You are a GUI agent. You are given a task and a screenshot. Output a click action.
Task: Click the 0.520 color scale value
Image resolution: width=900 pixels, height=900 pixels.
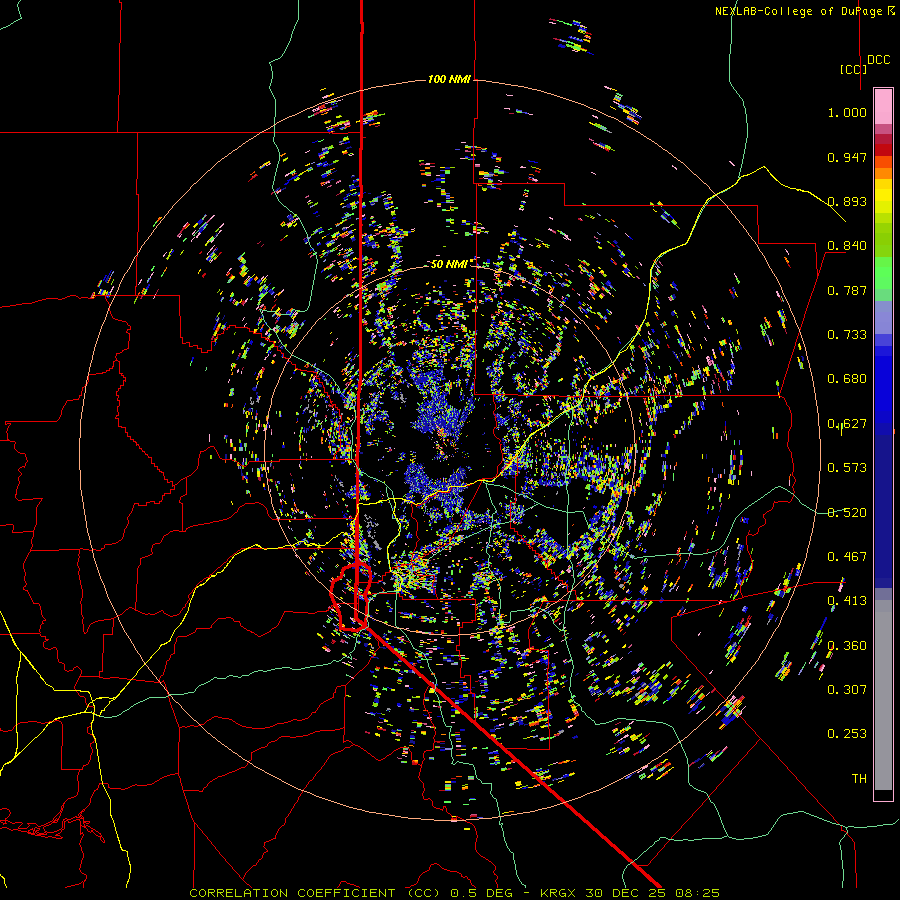(x=847, y=513)
